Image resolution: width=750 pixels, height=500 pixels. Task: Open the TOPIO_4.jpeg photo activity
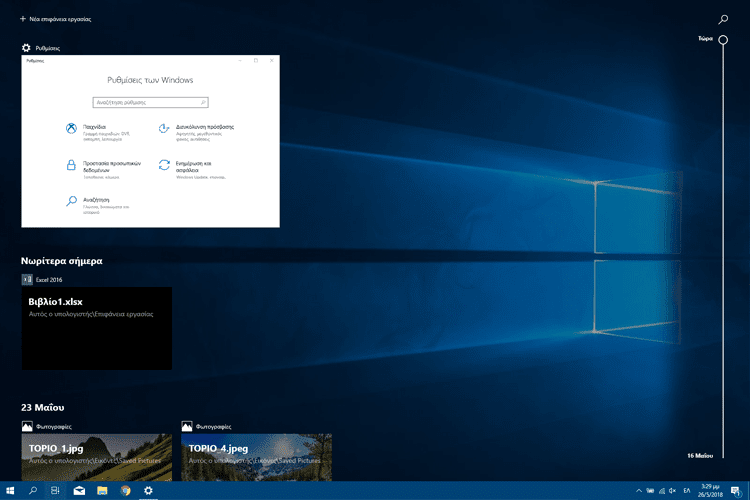(256, 457)
